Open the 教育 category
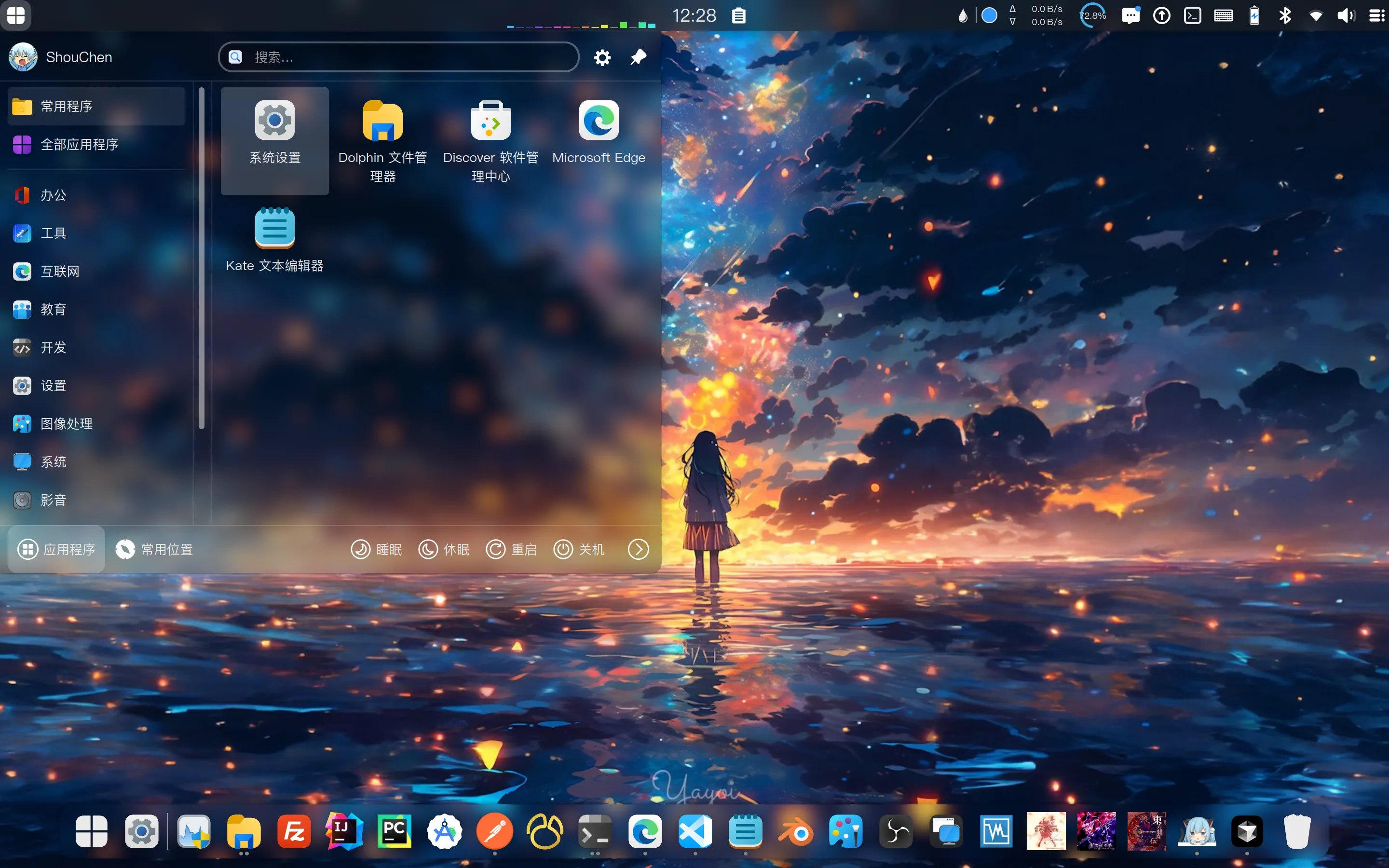Image resolution: width=1389 pixels, height=868 pixels. point(96,310)
